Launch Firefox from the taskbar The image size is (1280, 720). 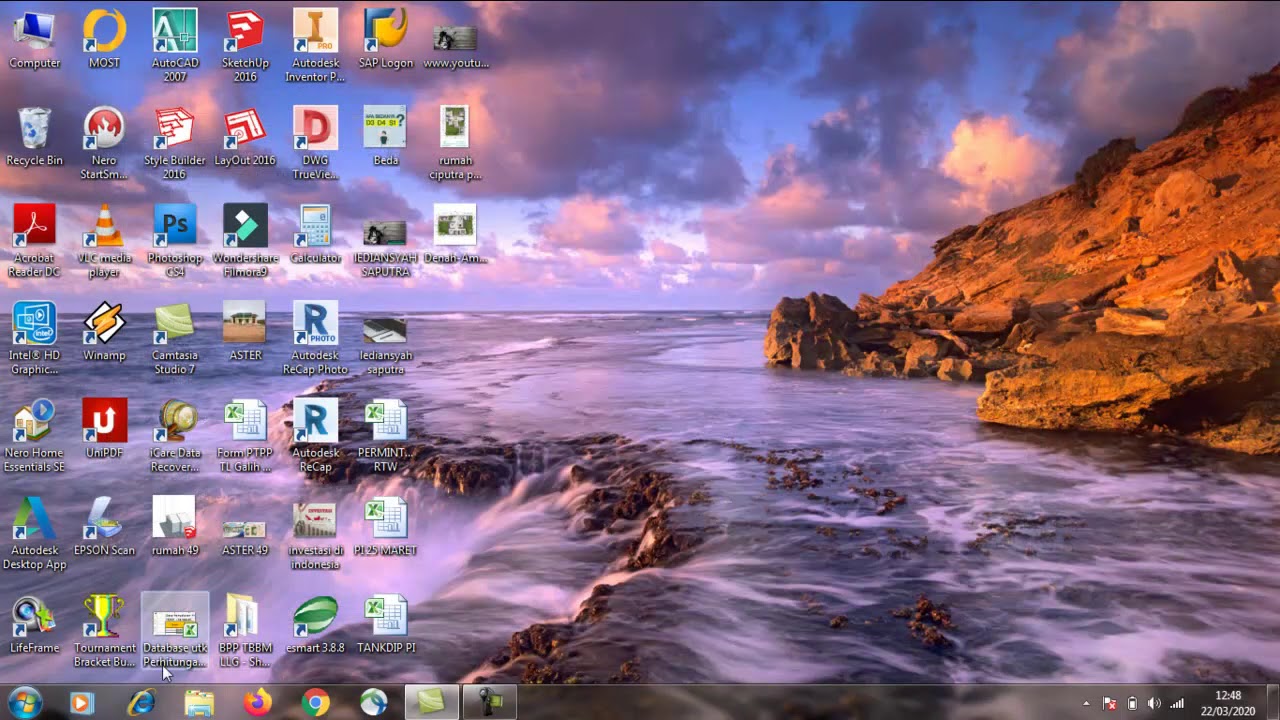click(257, 703)
